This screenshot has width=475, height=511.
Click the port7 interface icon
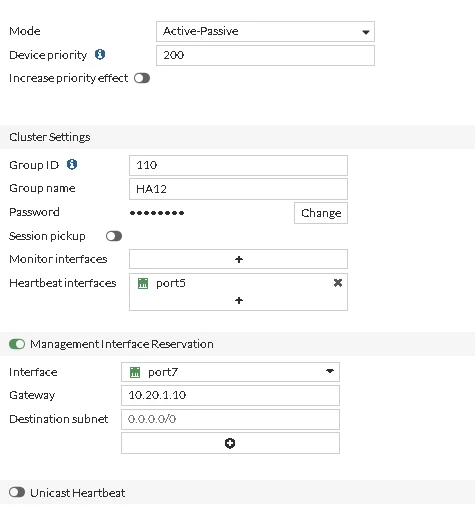[x=135, y=372]
